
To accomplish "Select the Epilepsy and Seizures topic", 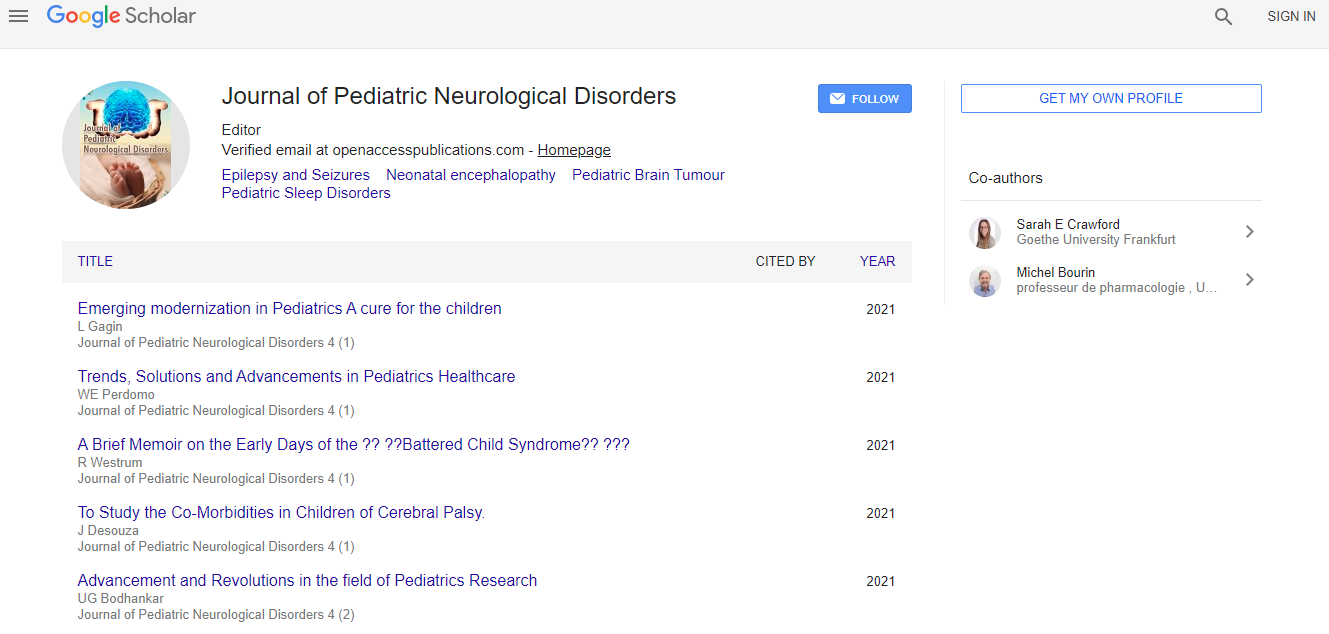I will click(295, 175).
